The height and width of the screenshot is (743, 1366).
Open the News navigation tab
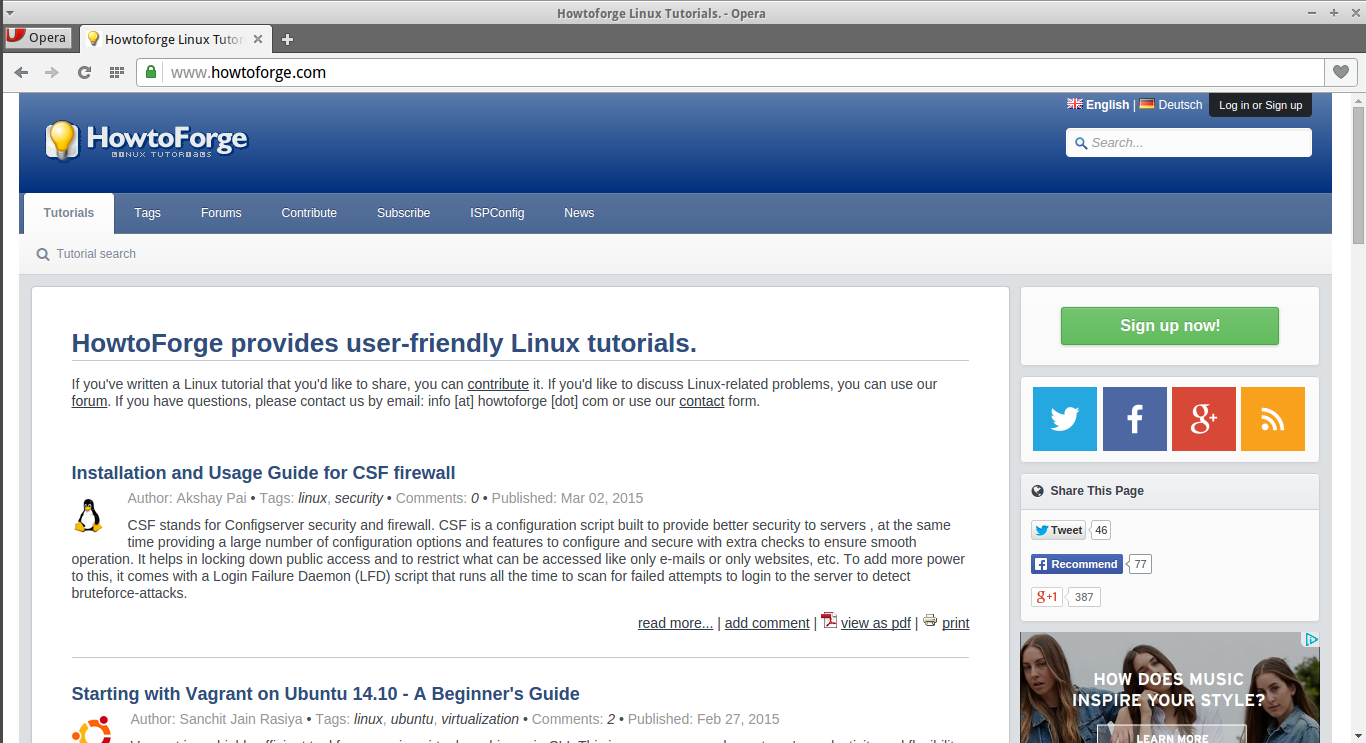(579, 213)
